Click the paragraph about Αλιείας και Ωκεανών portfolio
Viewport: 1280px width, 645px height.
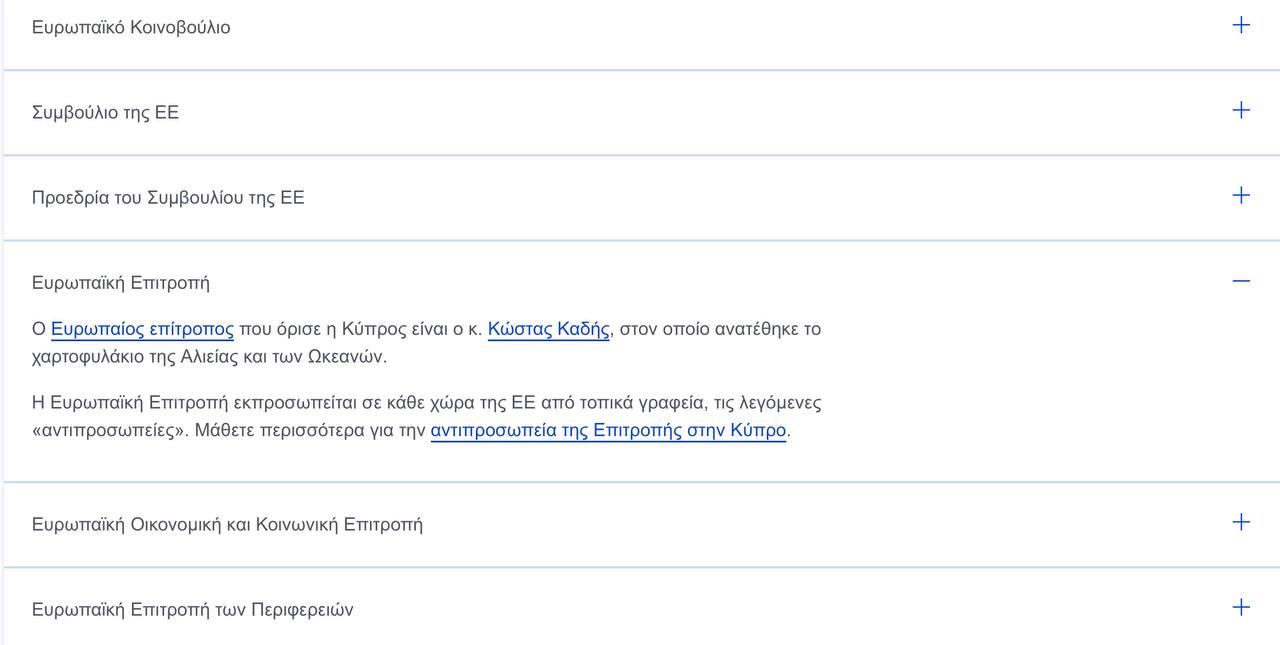[x=300, y=357]
